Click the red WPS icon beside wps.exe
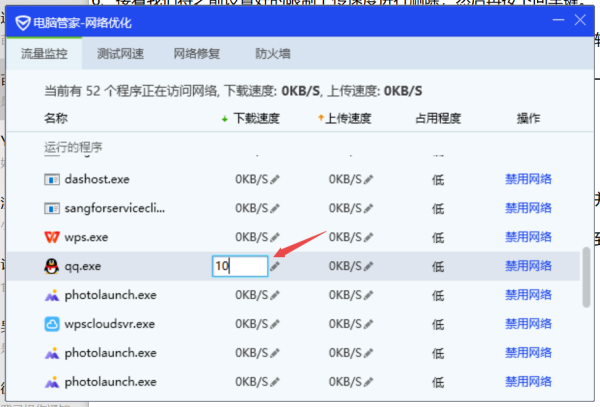The height and width of the screenshot is (407, 600). 52,237
